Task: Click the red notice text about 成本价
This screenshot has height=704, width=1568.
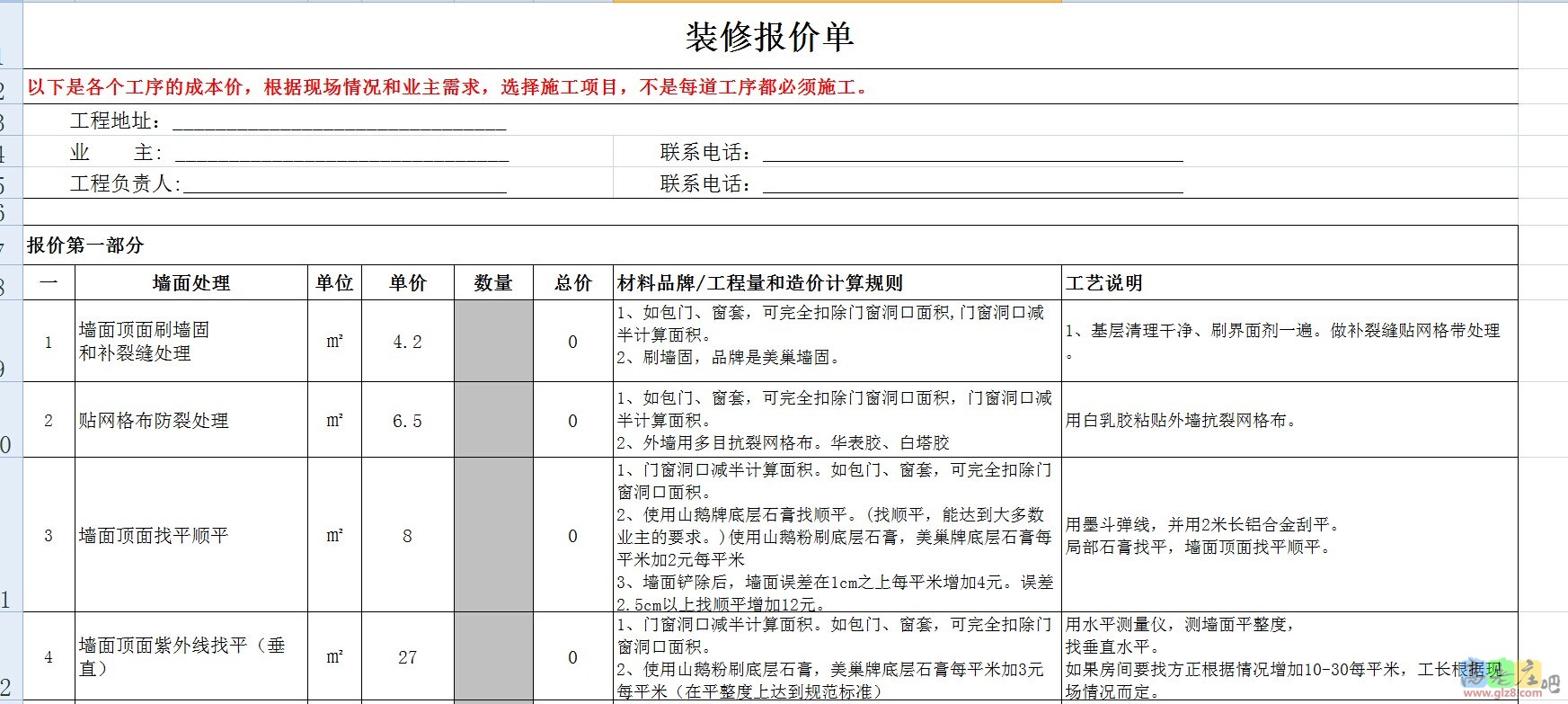Action: click(x=449, y=87)
